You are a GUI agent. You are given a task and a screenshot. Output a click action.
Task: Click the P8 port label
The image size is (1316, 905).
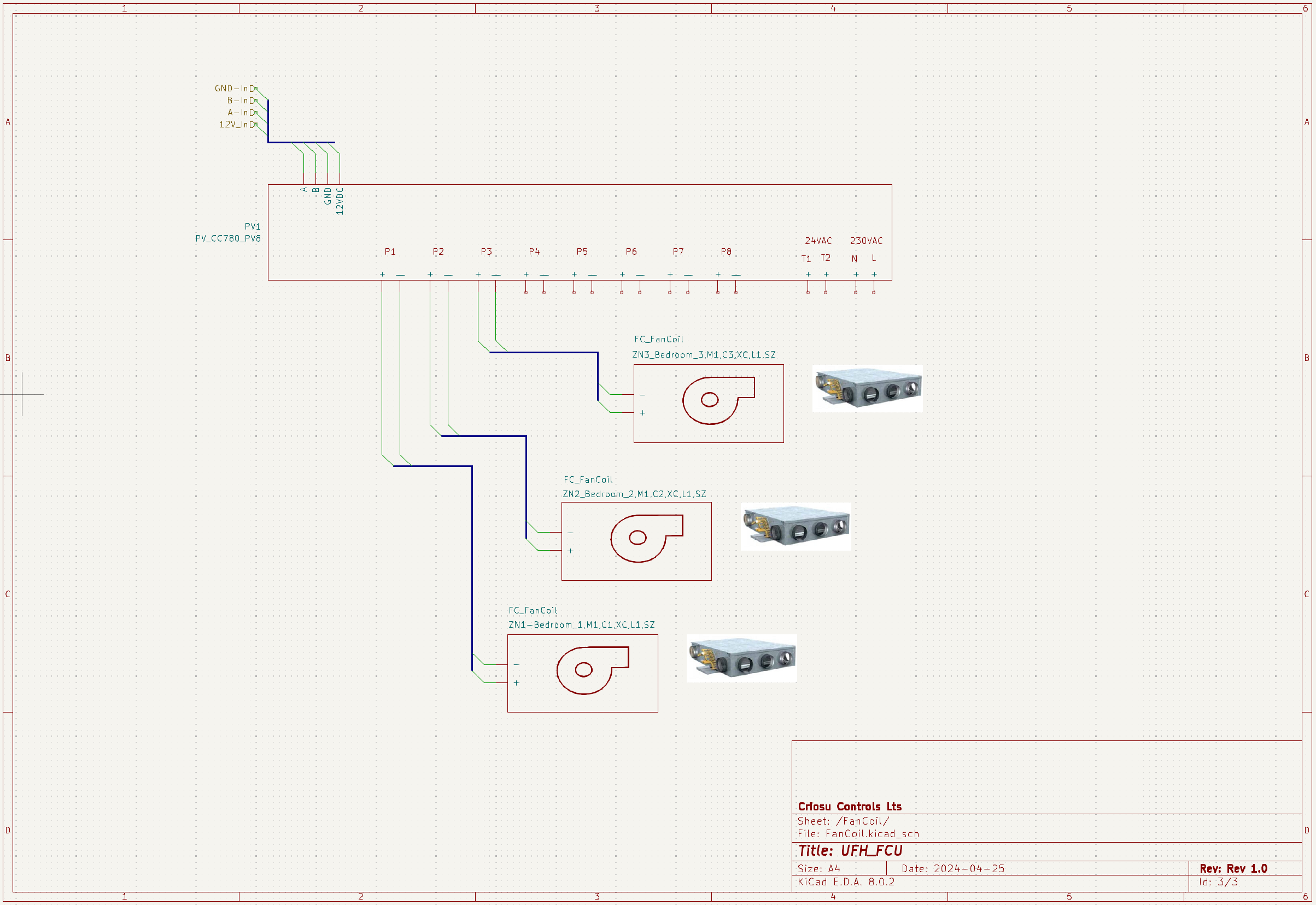(726, 251)
